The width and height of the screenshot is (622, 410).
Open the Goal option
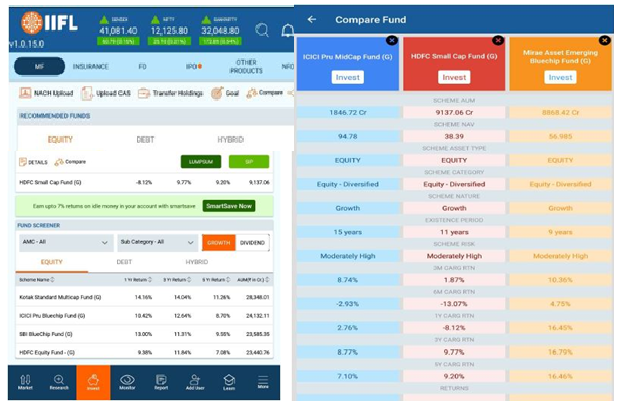[225, 93]
